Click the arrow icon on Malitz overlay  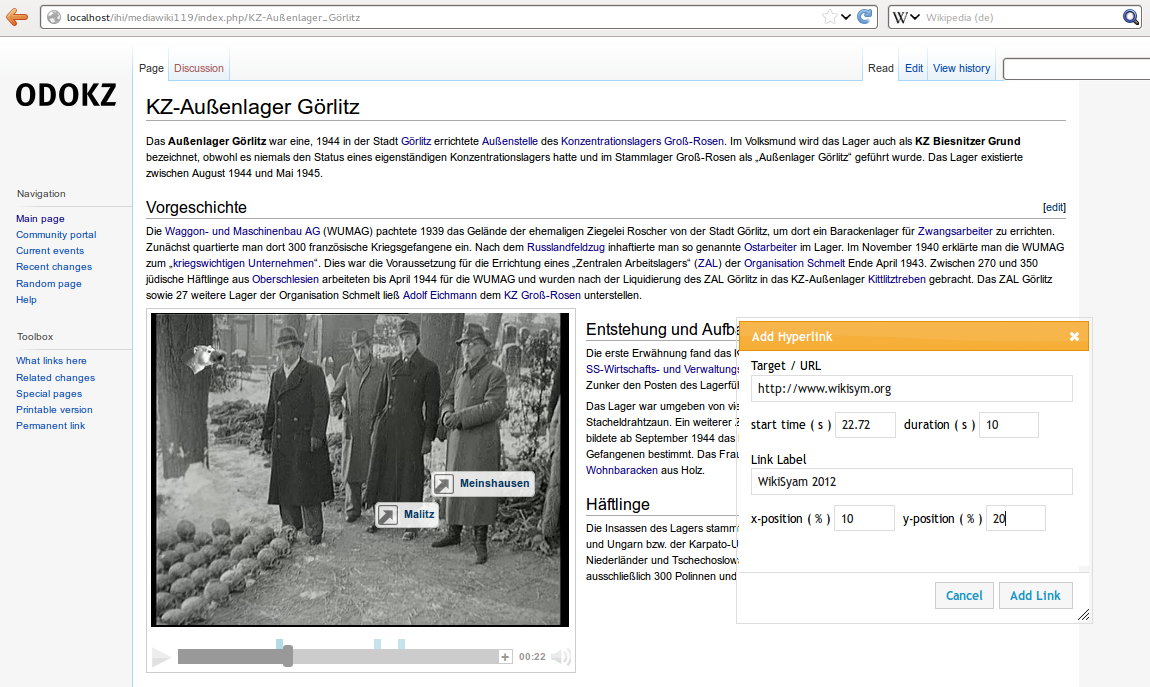point(388,515)
